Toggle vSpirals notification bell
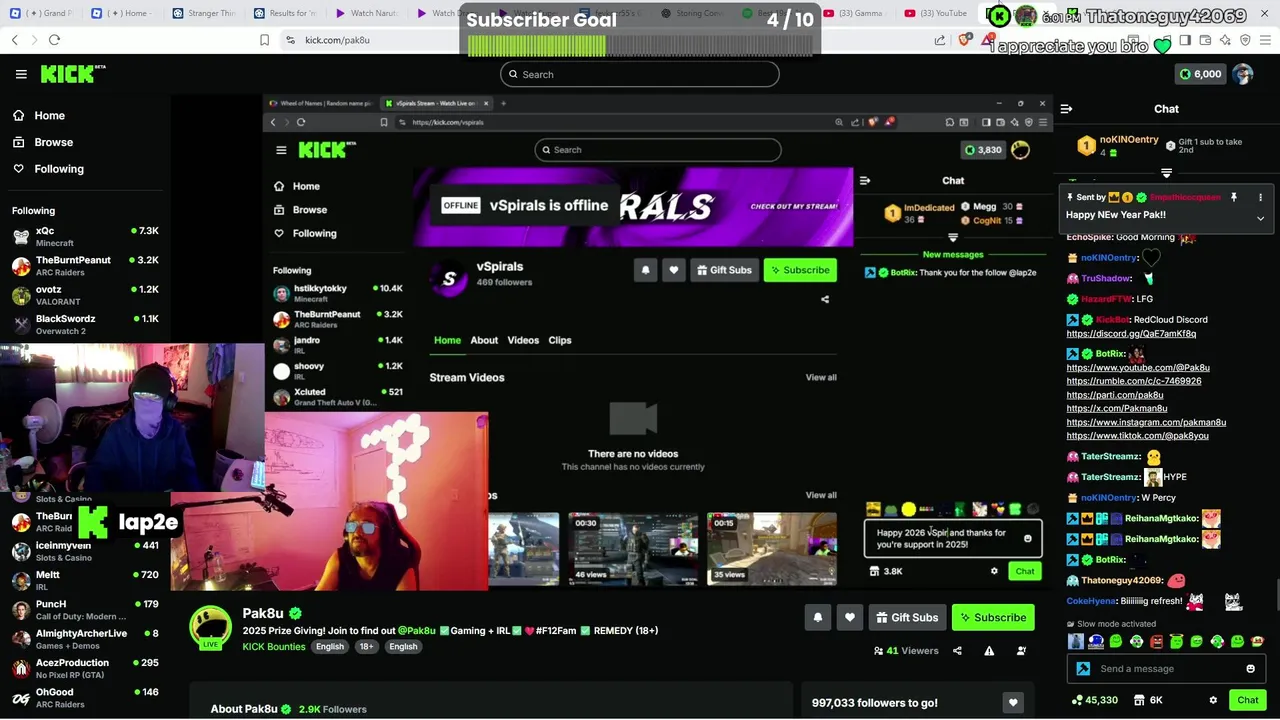This screenshot has width=1280, height=720. tap(645, 270)
